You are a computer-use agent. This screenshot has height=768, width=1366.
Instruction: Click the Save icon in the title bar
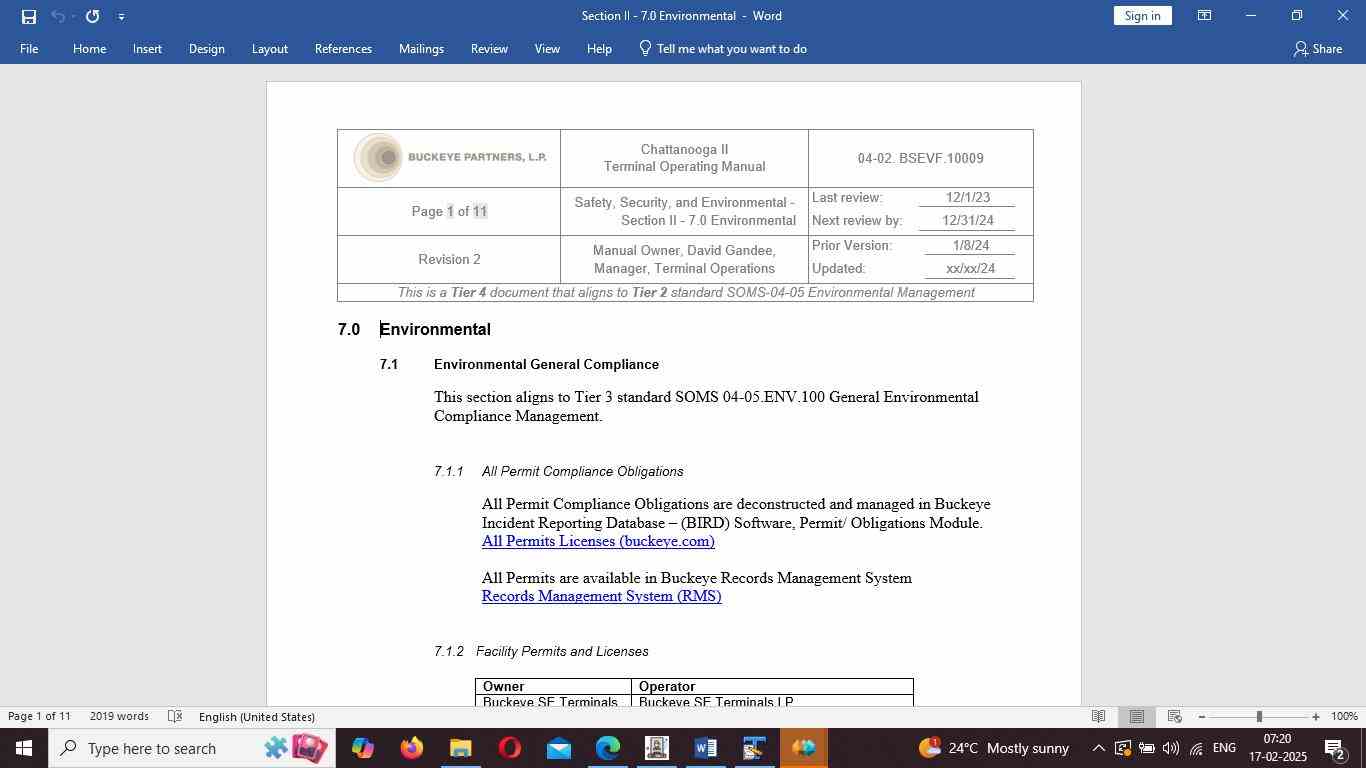pos(28,16)
